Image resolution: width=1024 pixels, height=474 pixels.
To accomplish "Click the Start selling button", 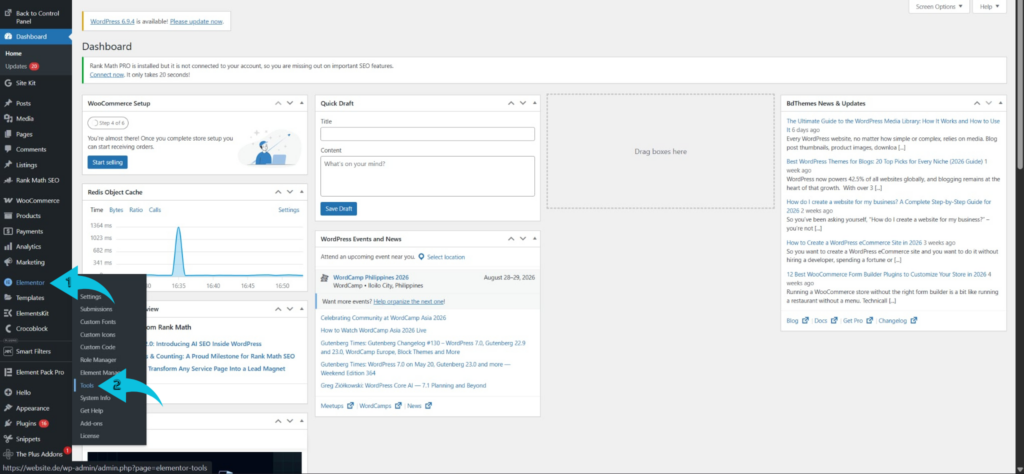I will 108,162.
